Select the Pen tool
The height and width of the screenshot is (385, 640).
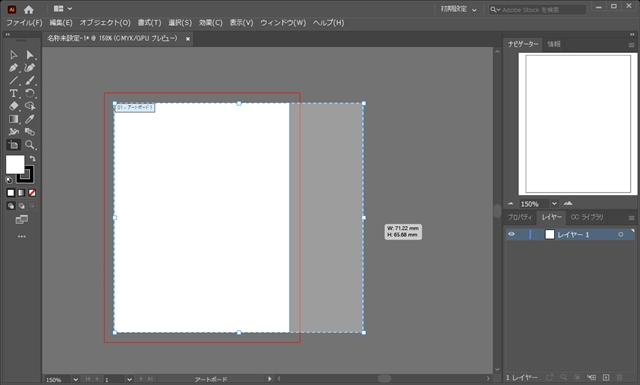(x=13, y=68)
